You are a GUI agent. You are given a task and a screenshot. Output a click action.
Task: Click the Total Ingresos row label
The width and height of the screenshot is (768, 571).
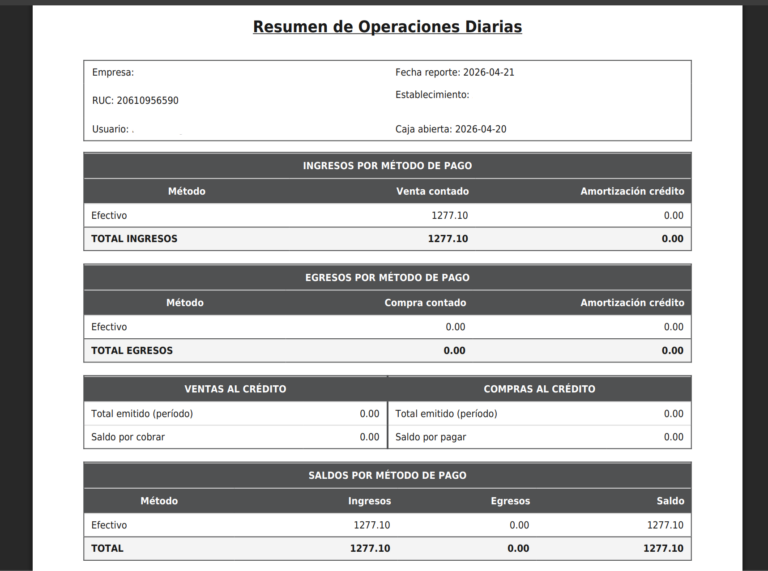(134, 239)
